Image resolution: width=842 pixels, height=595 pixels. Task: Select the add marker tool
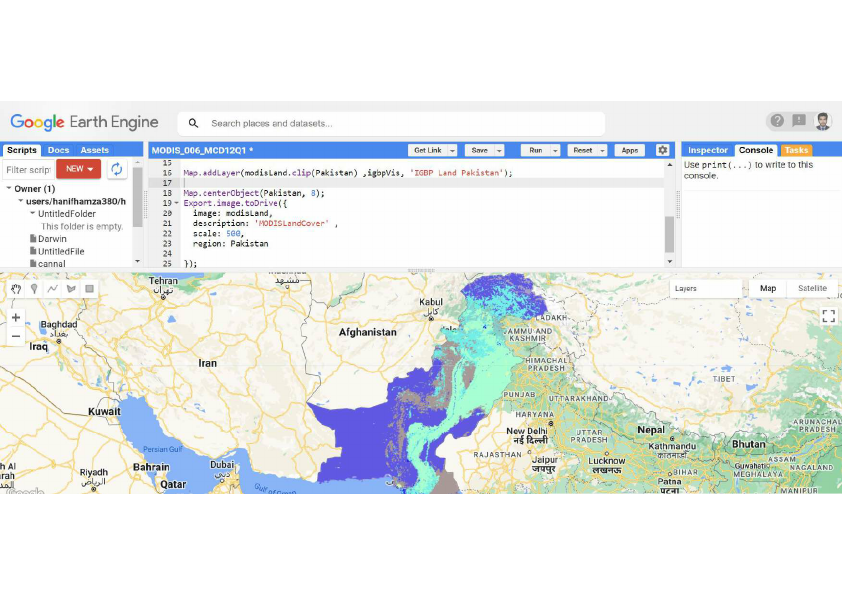tap(34, 289)
